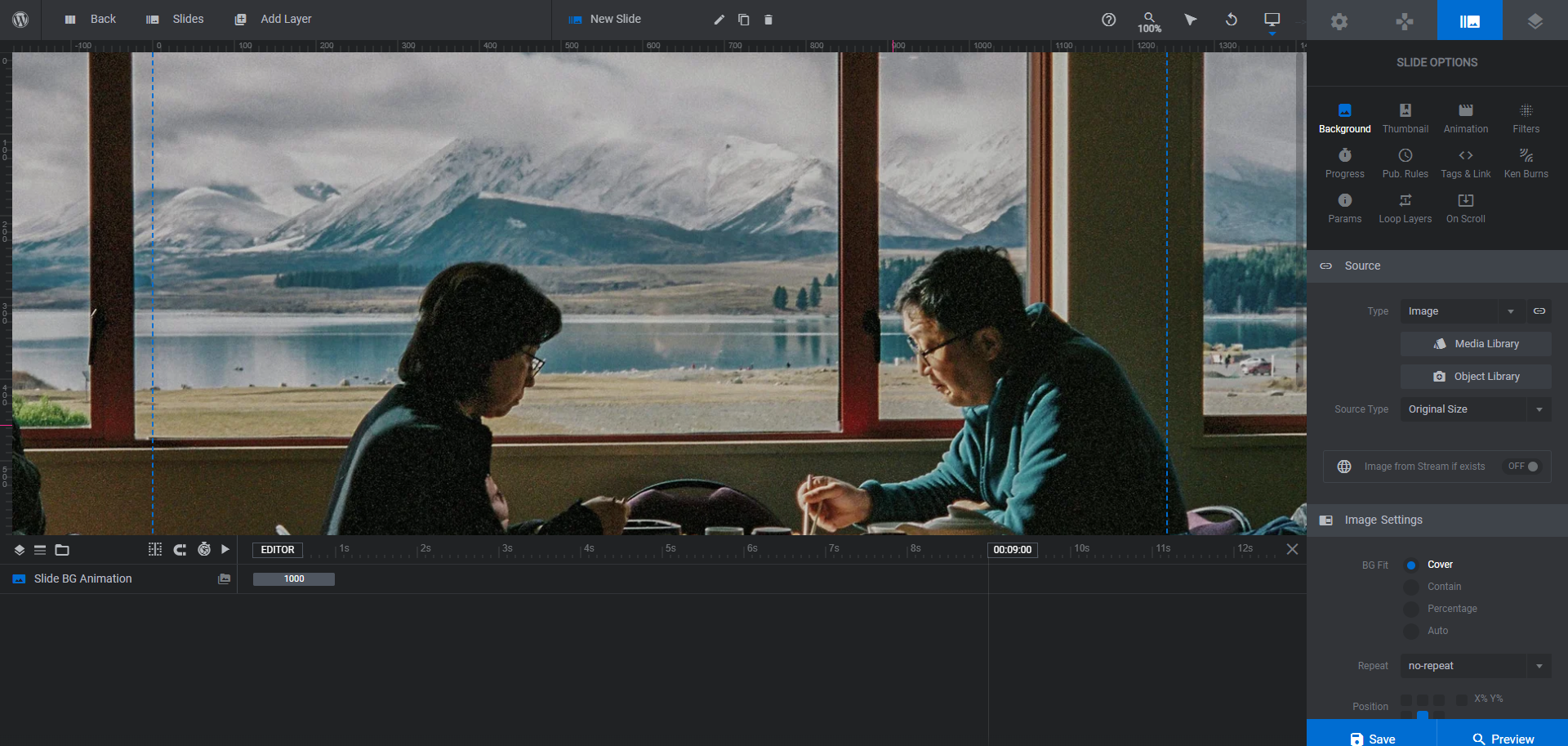Viewport: 1568px width, 746px height.
Task: Click the 100% zoom magnifier
Action: [x=1149, y=22]
